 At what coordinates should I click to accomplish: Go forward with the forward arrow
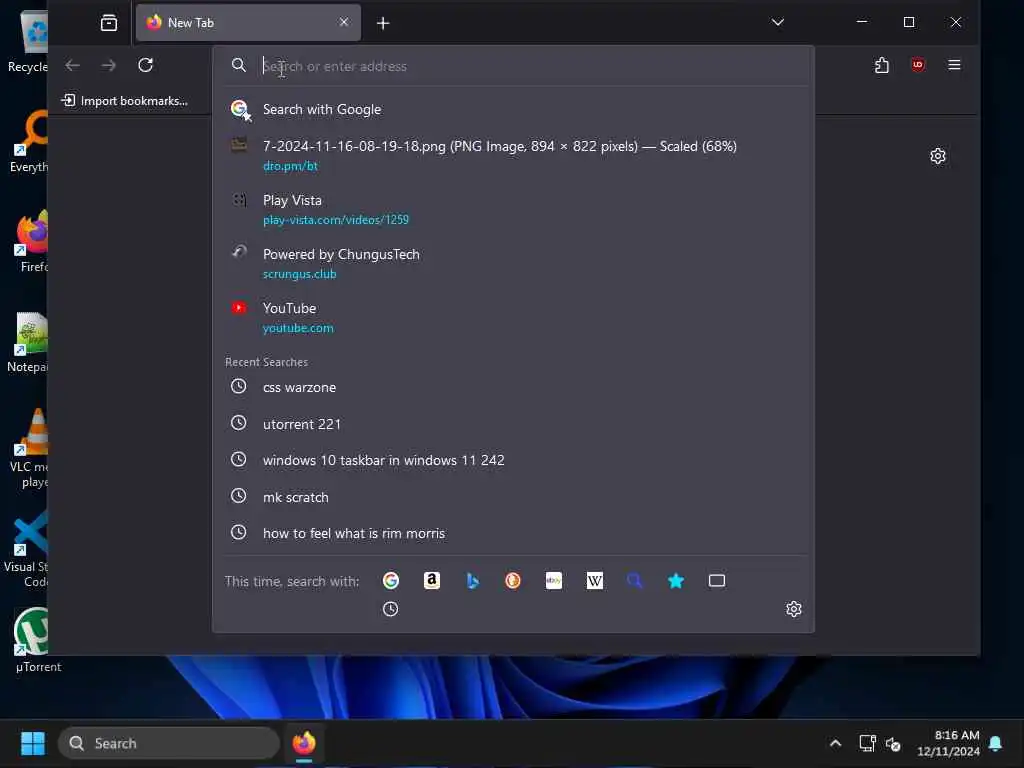pyautogui.click(x=109, y=65)
